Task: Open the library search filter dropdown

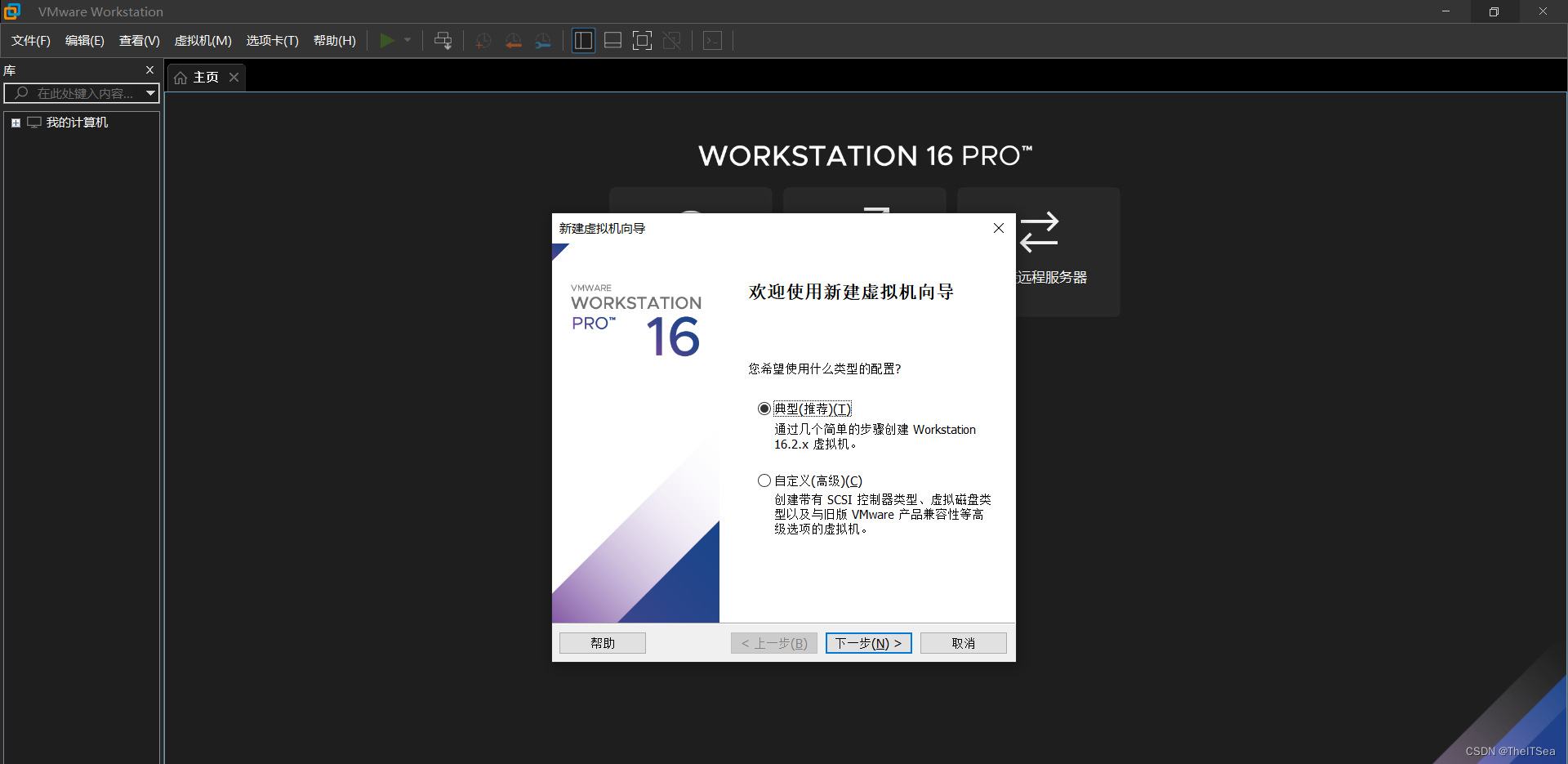Action: (151, 93)
